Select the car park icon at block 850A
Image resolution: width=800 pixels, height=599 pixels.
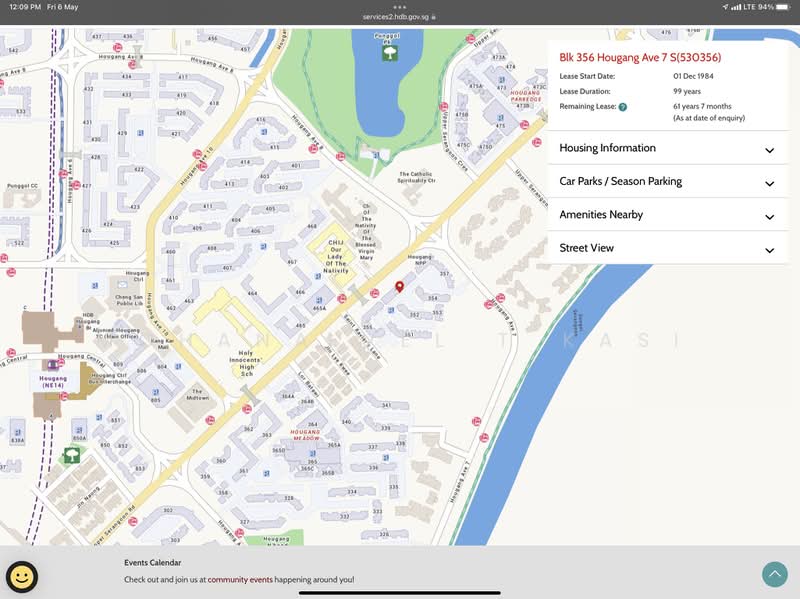click(79, 430)
